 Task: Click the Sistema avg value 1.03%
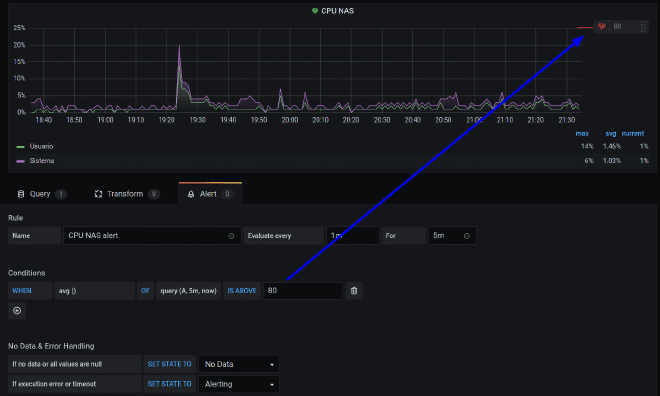pyautogui.click(x=611, y=161)
